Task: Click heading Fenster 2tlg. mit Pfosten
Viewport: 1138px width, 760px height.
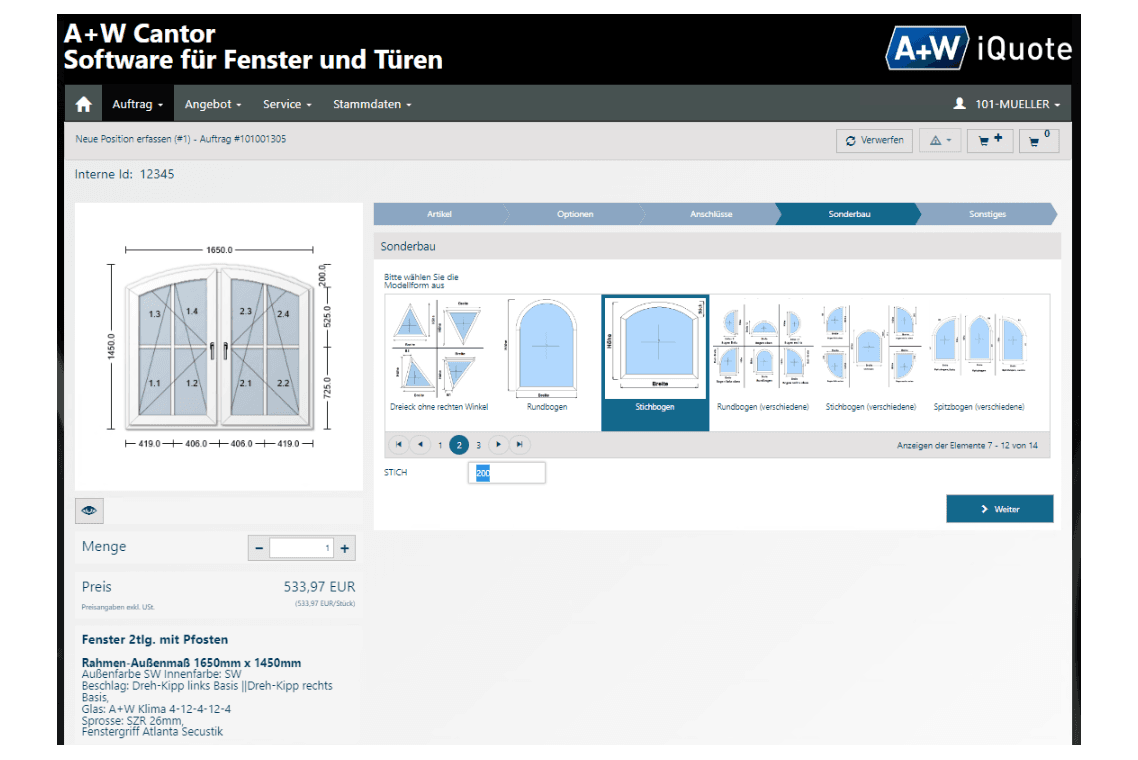Action: (x=155, y=640)
